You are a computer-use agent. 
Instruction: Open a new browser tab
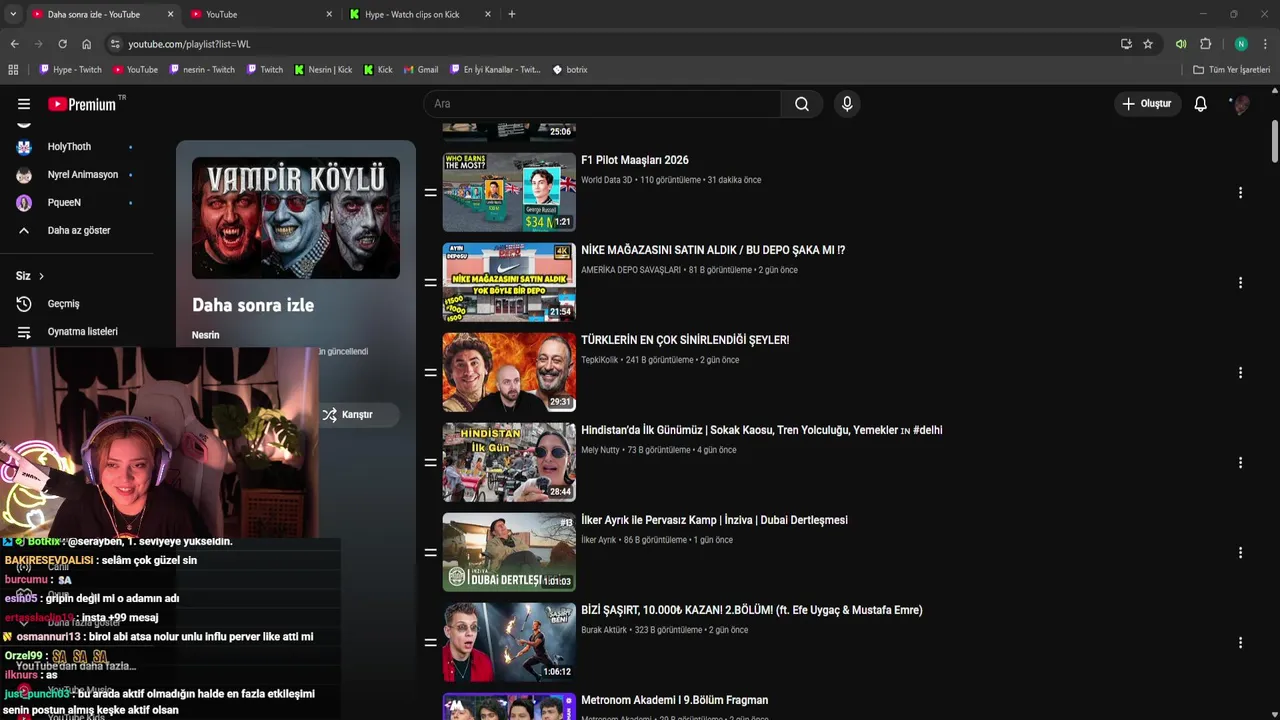click(512, 14)
